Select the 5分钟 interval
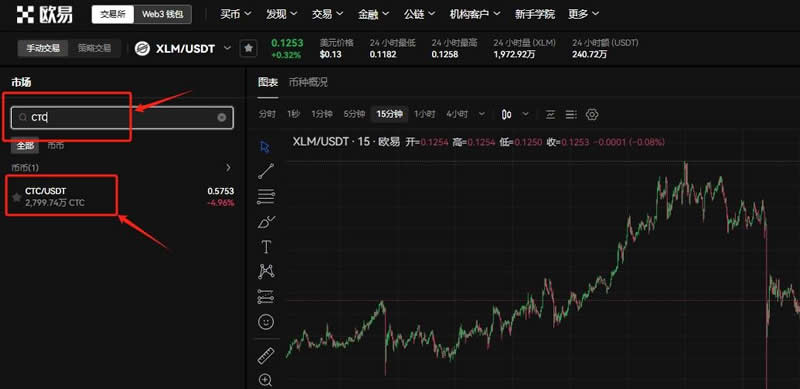The height and width of the screenshot is (389, 800). (354, 114)
